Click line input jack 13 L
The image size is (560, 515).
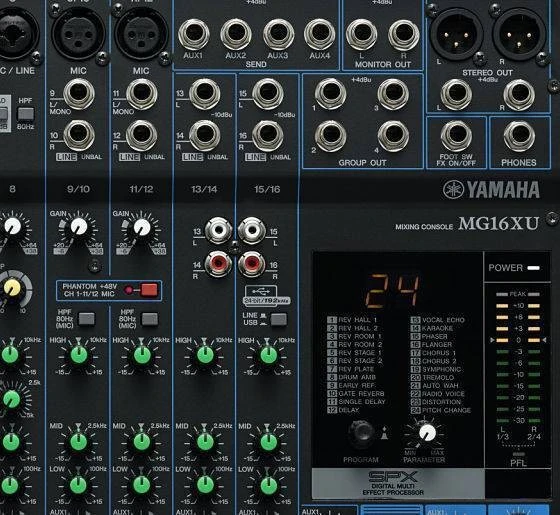click(x=205, y=94)
